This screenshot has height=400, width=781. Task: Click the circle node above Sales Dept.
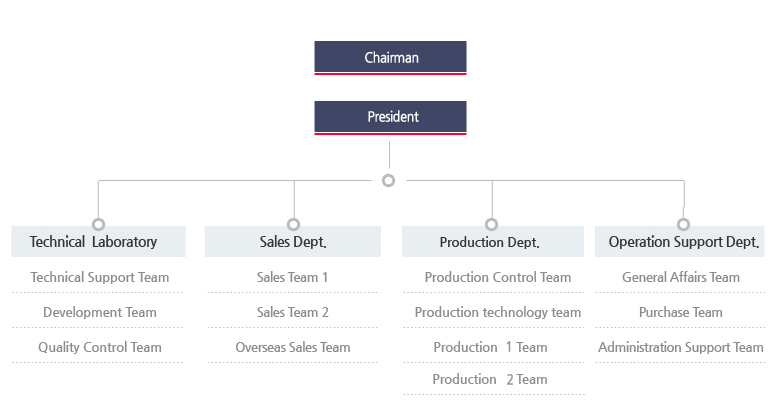293,224
